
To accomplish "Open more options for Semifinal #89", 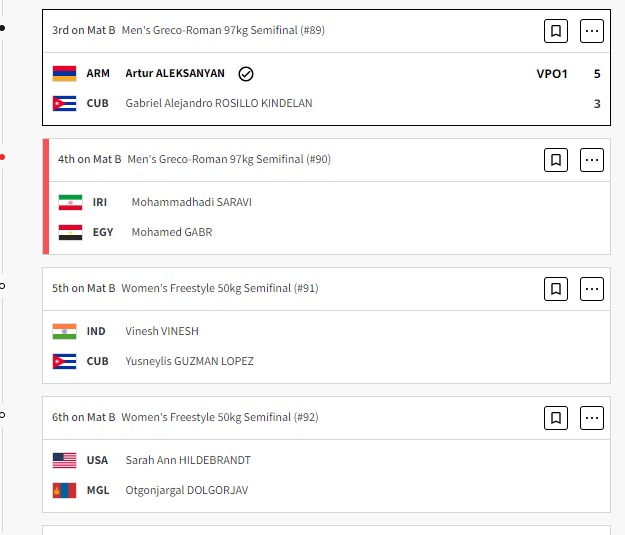I will (592, 31).
